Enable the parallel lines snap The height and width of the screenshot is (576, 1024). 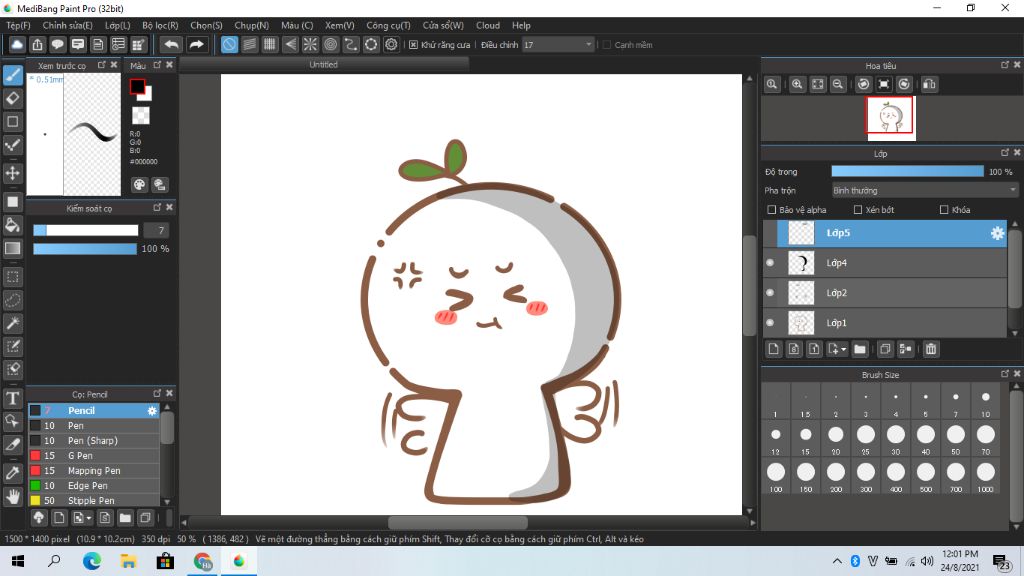point(249,44)
